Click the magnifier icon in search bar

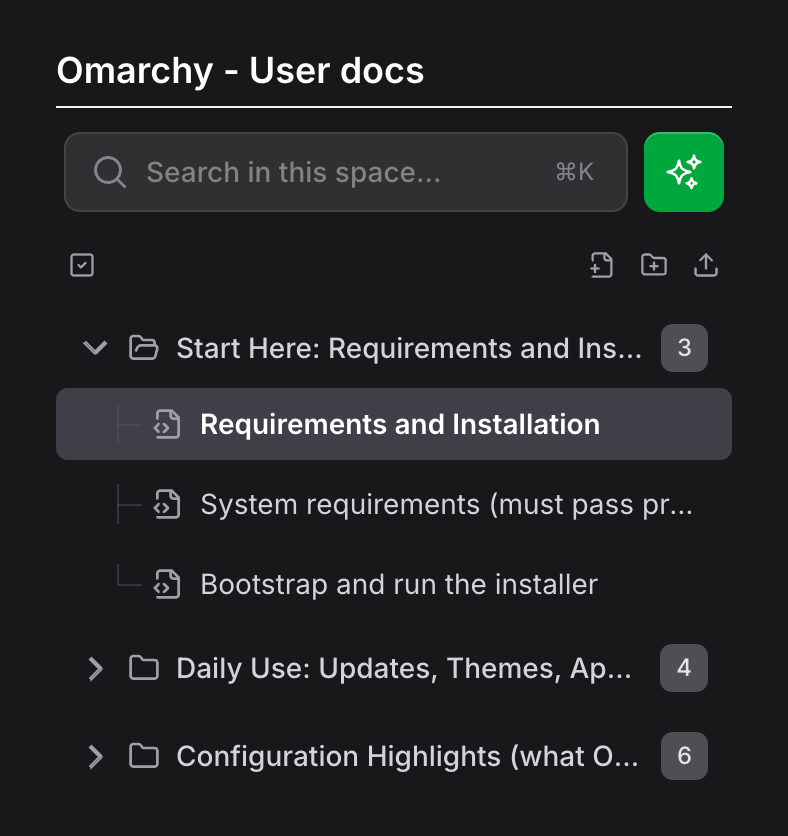coord(109,172)
